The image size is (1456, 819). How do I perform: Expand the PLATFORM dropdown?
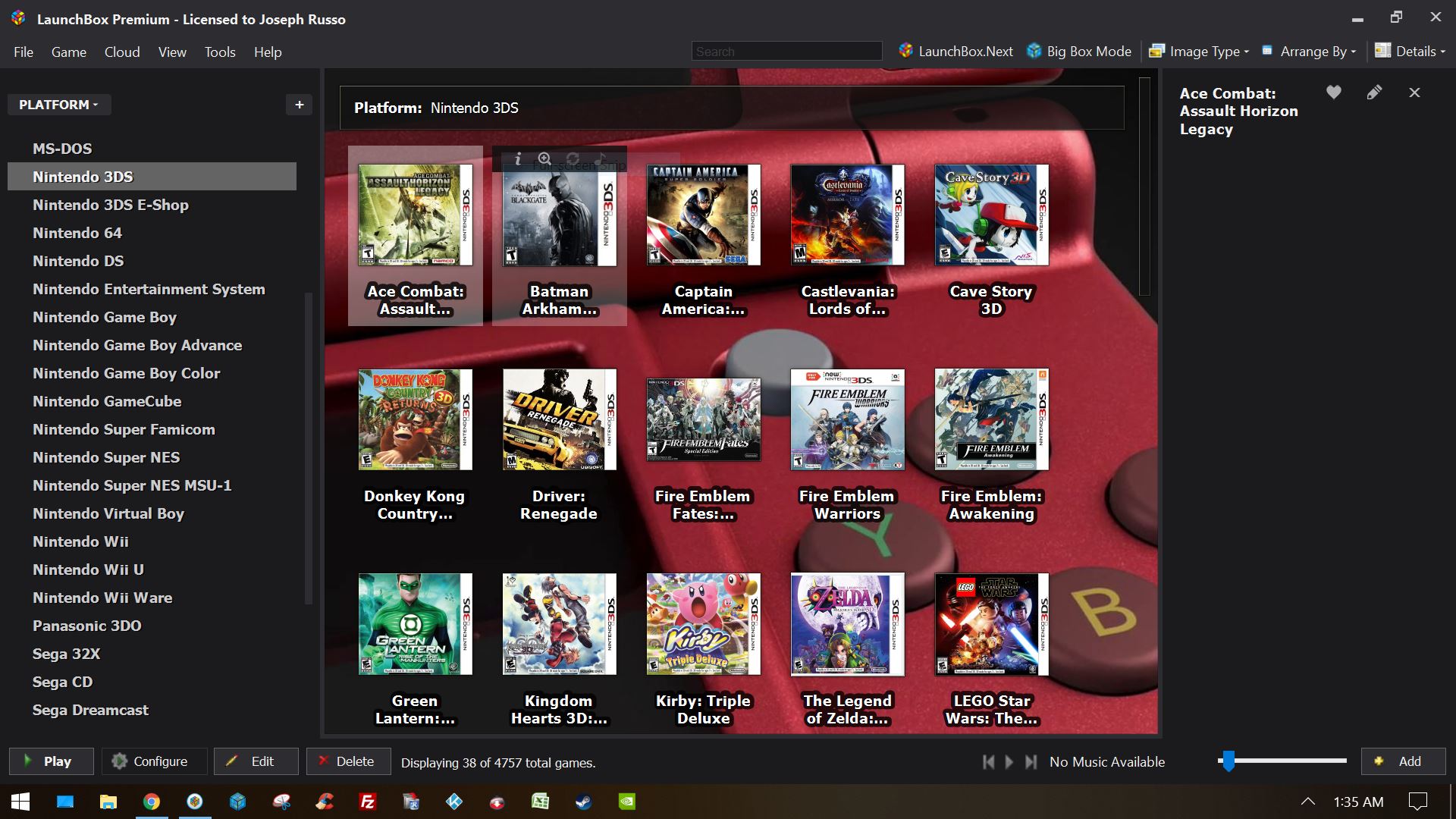pos(59,105)
